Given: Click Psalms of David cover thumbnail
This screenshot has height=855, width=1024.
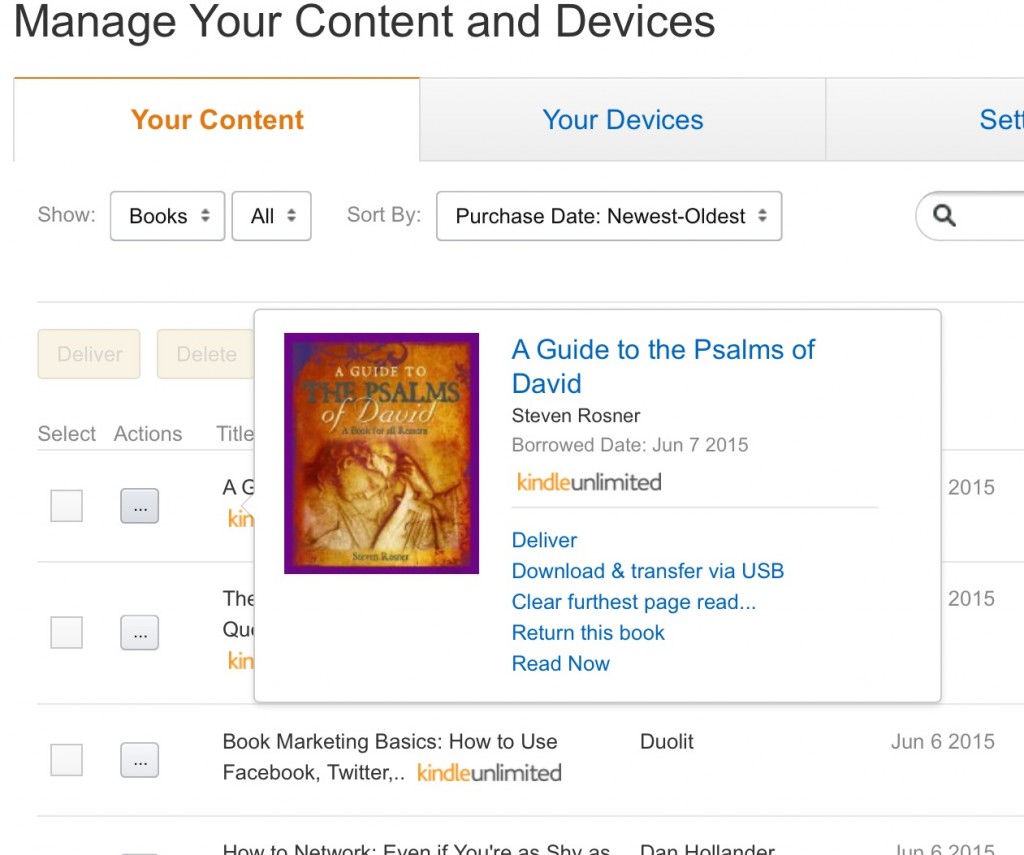Looking at the screenshot, I should [x=381, y=453].
